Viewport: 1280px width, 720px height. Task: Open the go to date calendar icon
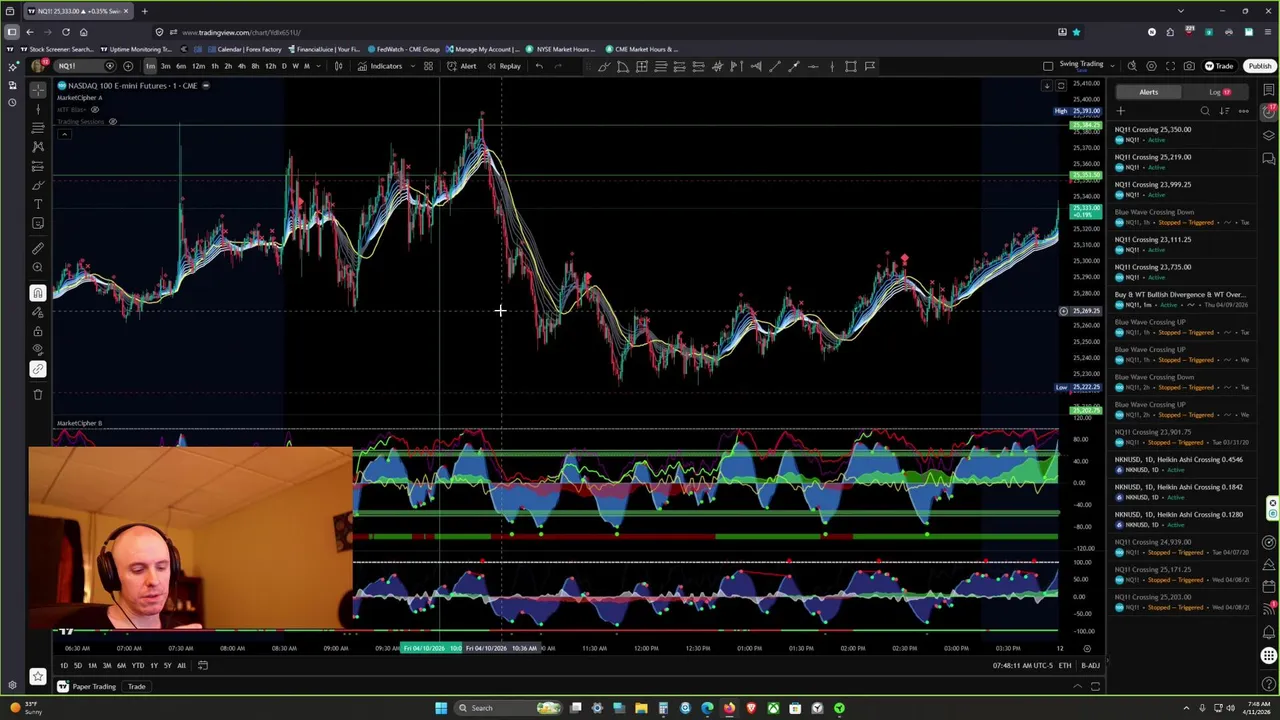202,666
